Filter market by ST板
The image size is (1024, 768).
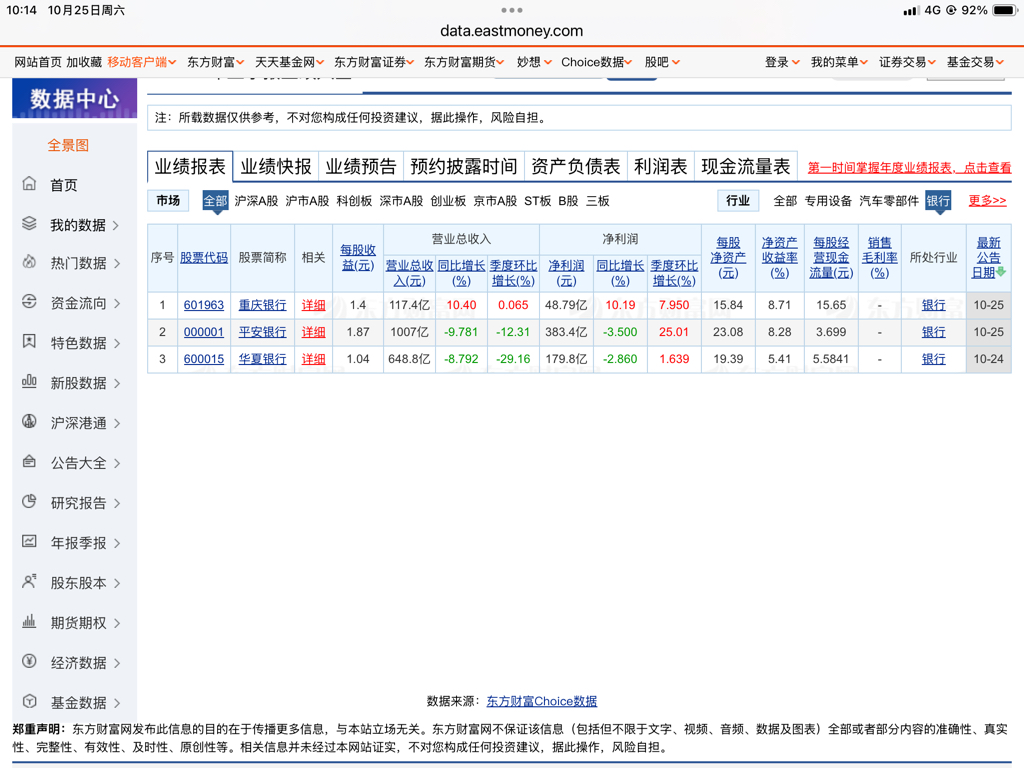(x=537, y=201)
